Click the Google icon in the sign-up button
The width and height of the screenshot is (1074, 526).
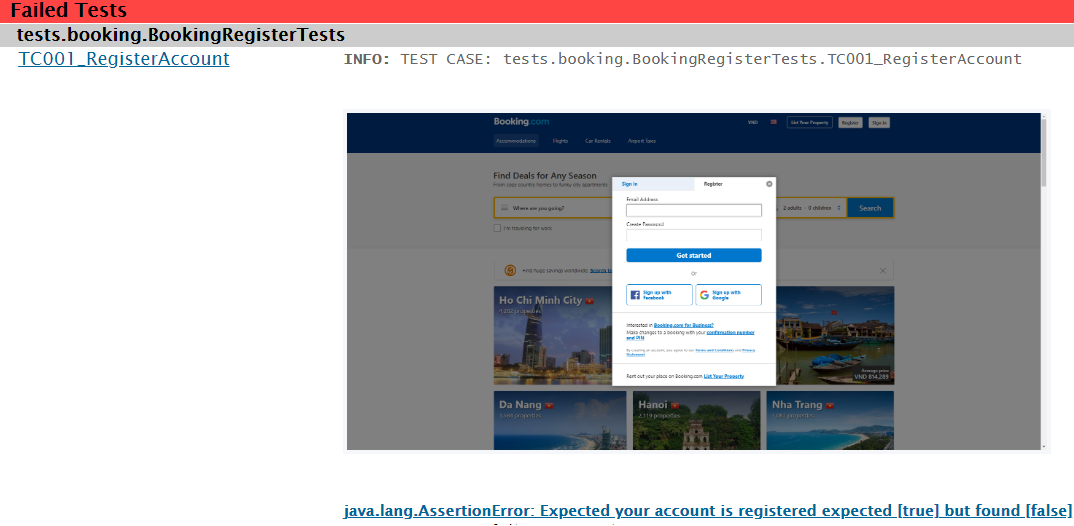(704, 295)
